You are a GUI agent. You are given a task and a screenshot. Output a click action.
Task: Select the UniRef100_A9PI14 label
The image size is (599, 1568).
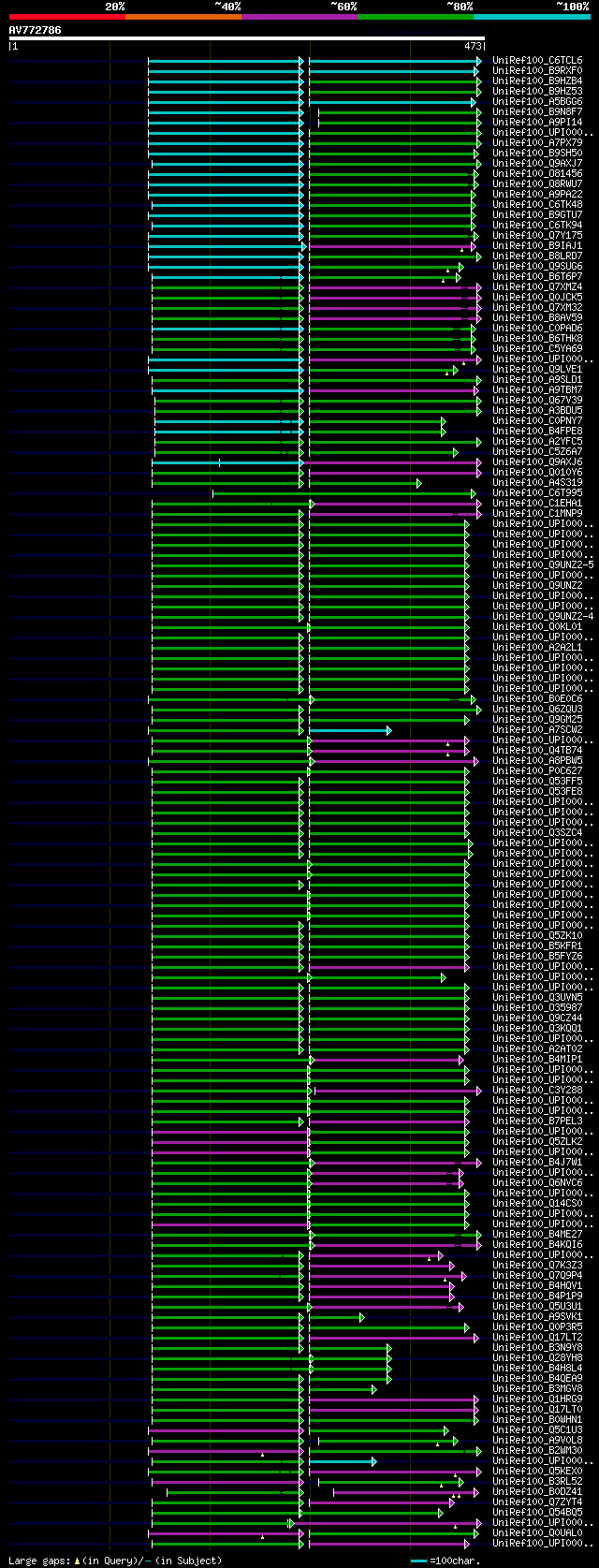(537, 123)
